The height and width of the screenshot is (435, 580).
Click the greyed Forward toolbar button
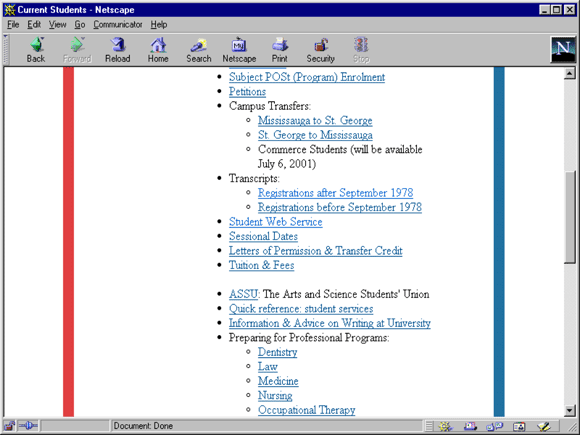77,50
